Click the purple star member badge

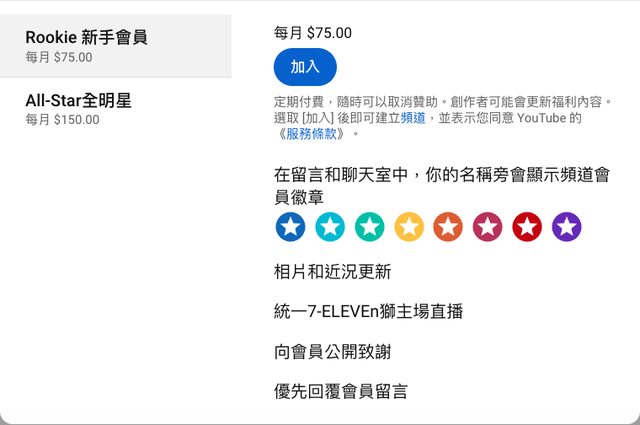566,227
